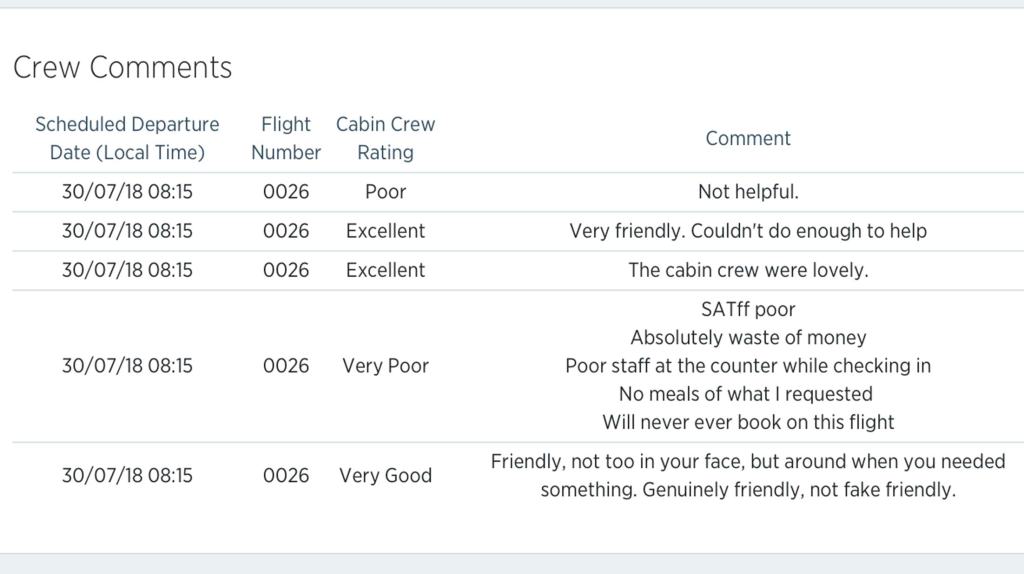The height and width of the screenshot is (574, 1024).
Task: Click the Very Poor rating cell
Action: [x=385, y=366]
